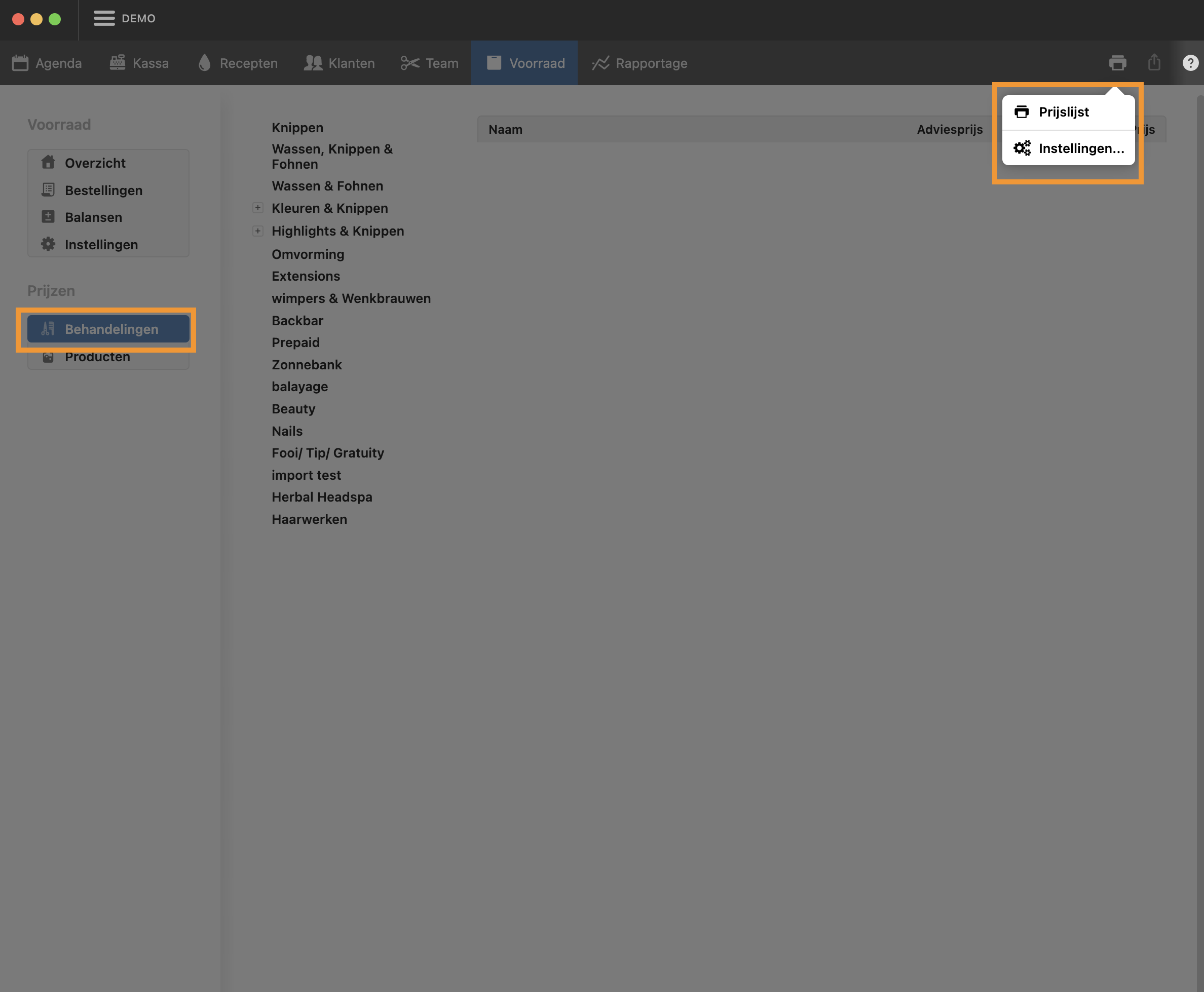
Task: Click the Adviesprijs column header
Action: tap(949, 130)
